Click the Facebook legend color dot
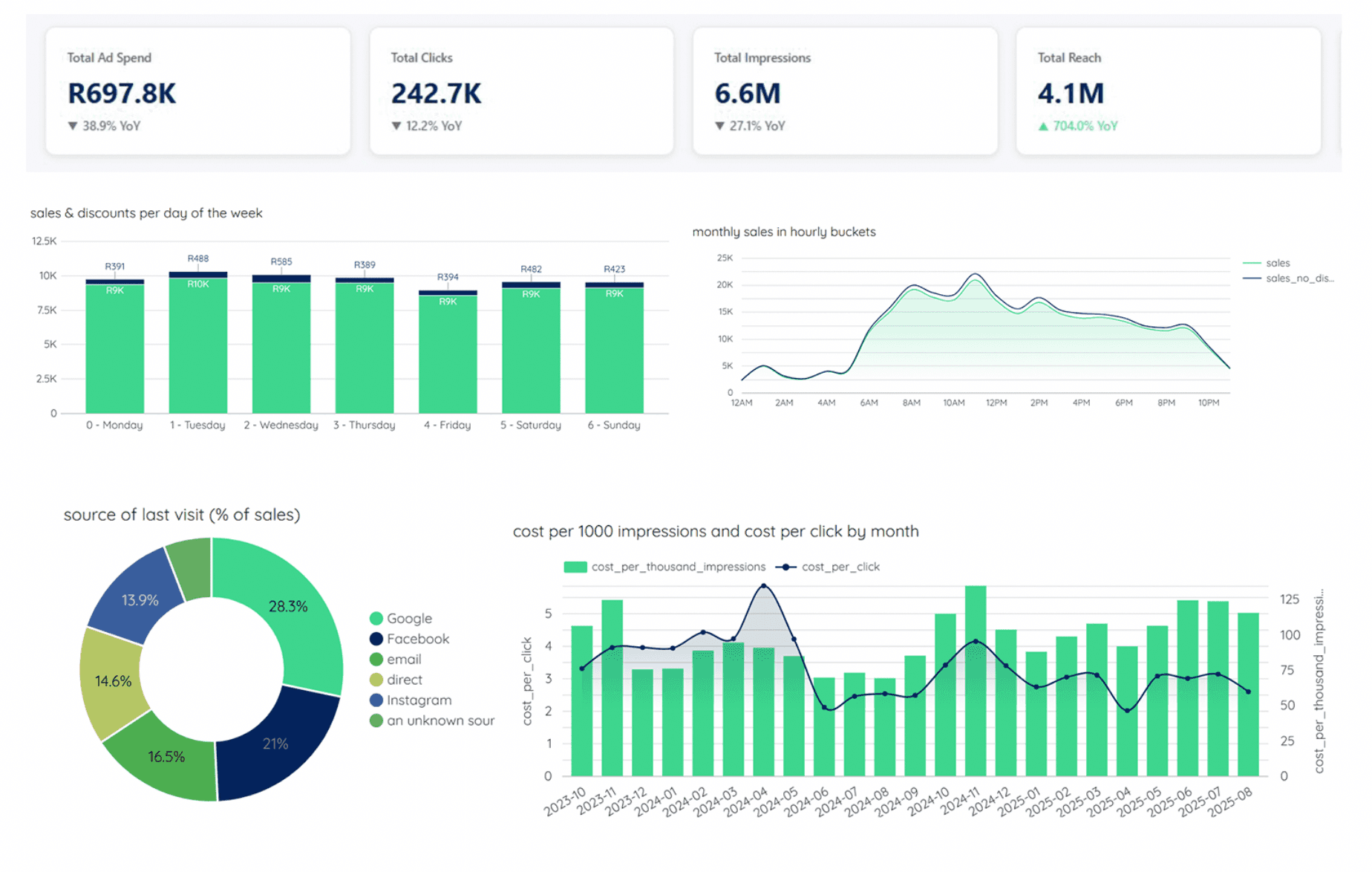Image resolution: width=1372 pixels, height=872 pixels. pos(378,639)
